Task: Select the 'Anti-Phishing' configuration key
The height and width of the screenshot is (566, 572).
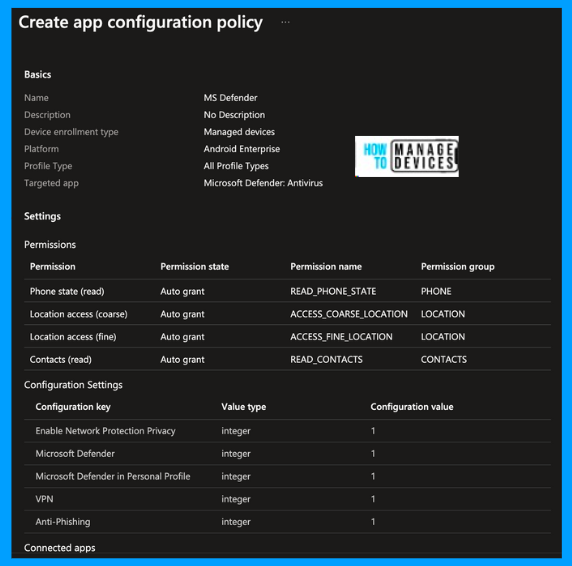Action: (63, 522)
